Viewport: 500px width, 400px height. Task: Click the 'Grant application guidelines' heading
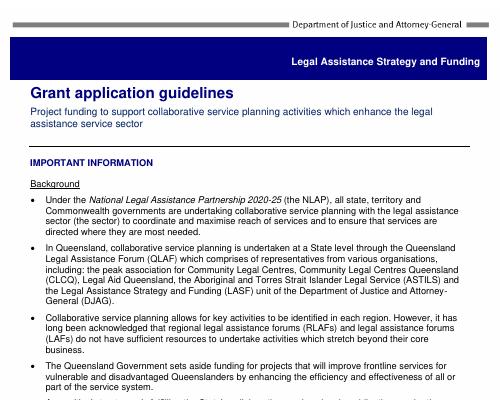132,93
